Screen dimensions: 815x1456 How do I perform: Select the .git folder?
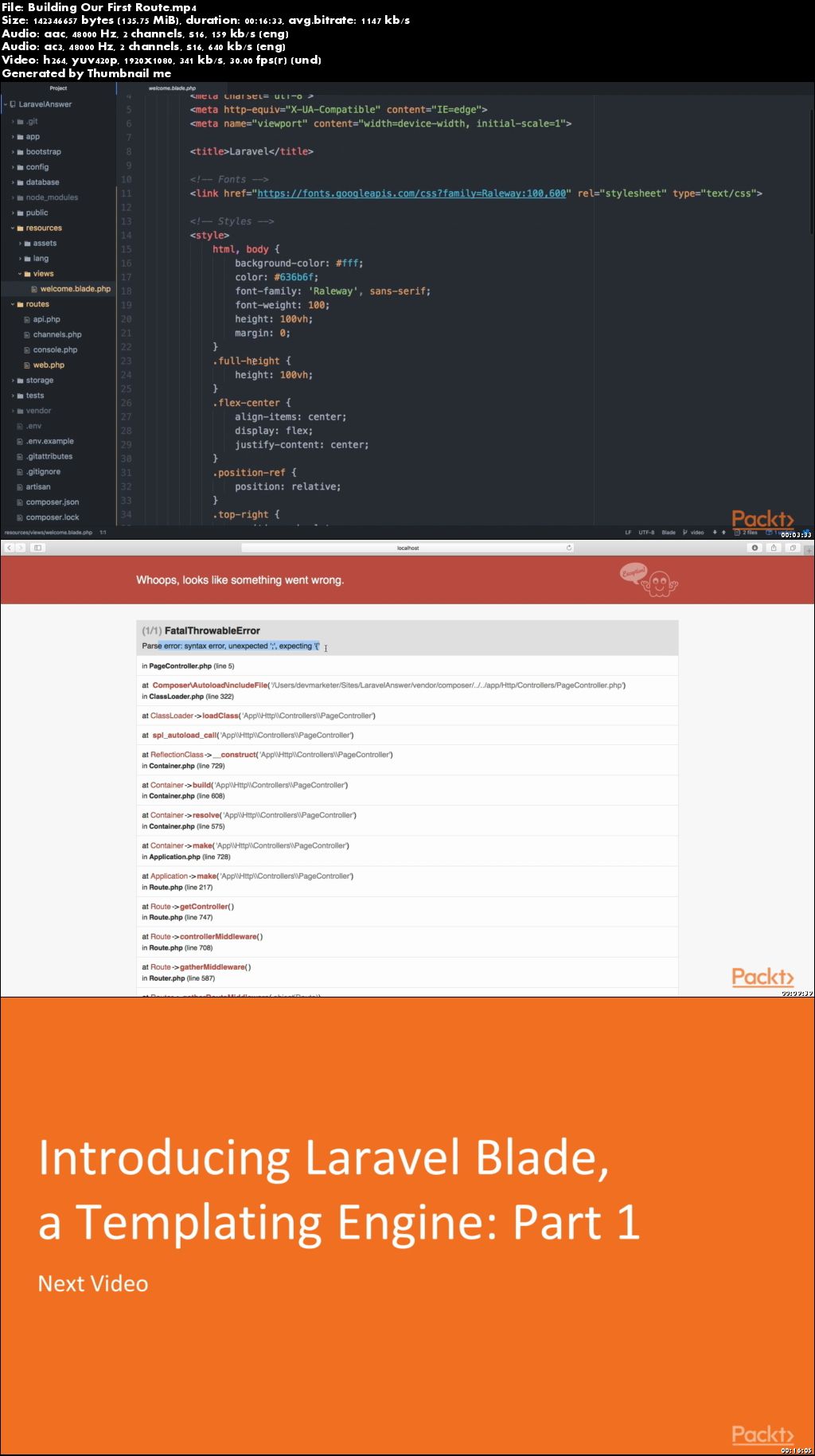tap(32, 122)
